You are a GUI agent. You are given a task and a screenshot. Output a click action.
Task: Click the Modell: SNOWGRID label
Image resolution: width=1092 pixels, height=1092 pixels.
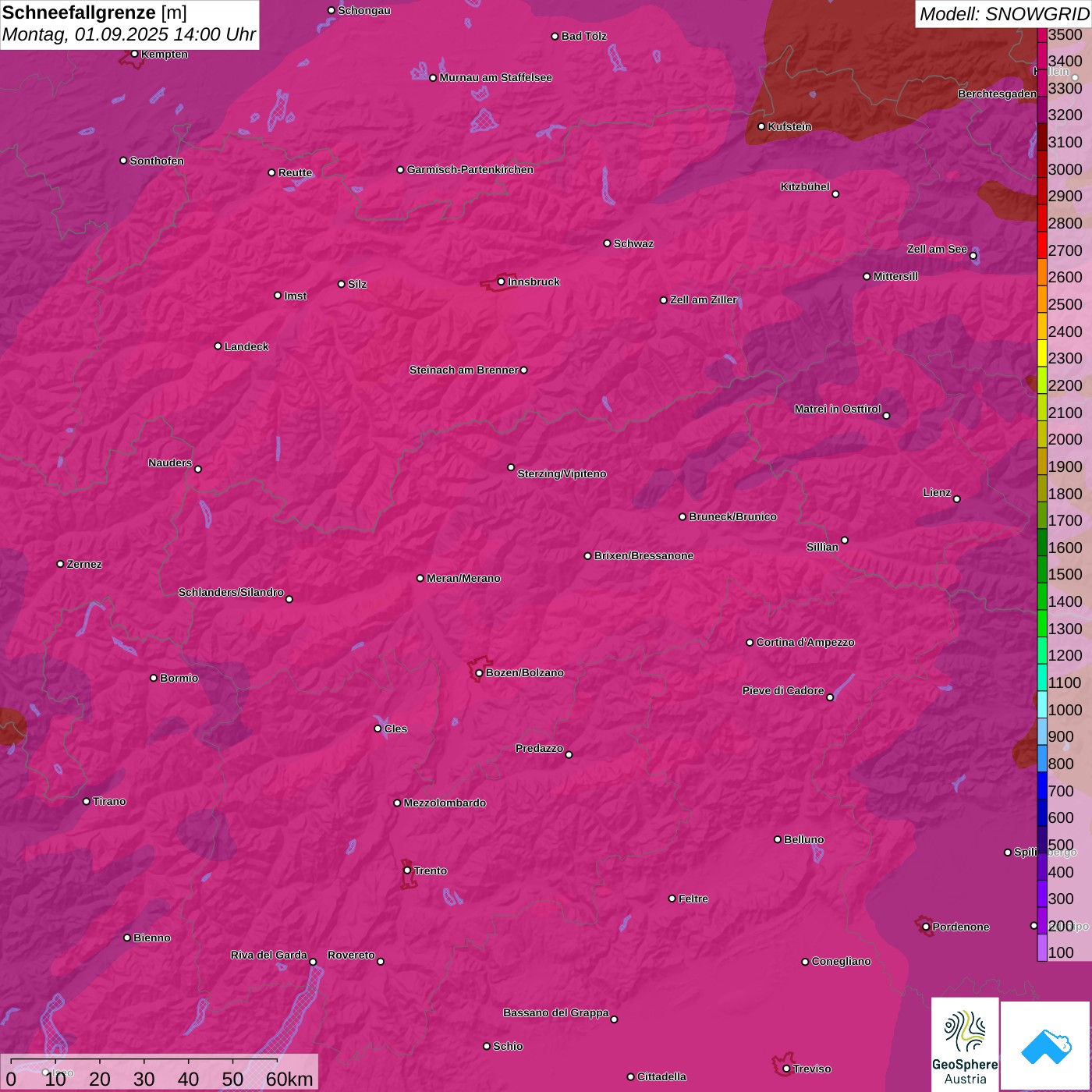coord(1004,14)
